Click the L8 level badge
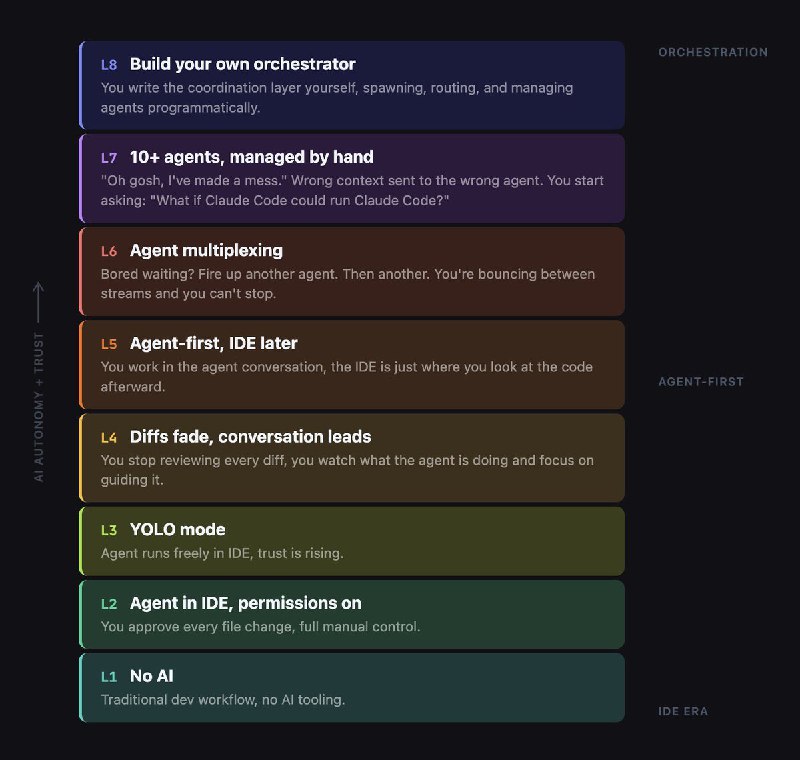This screenshot has height=760, width=800. (x=109, y=64)
